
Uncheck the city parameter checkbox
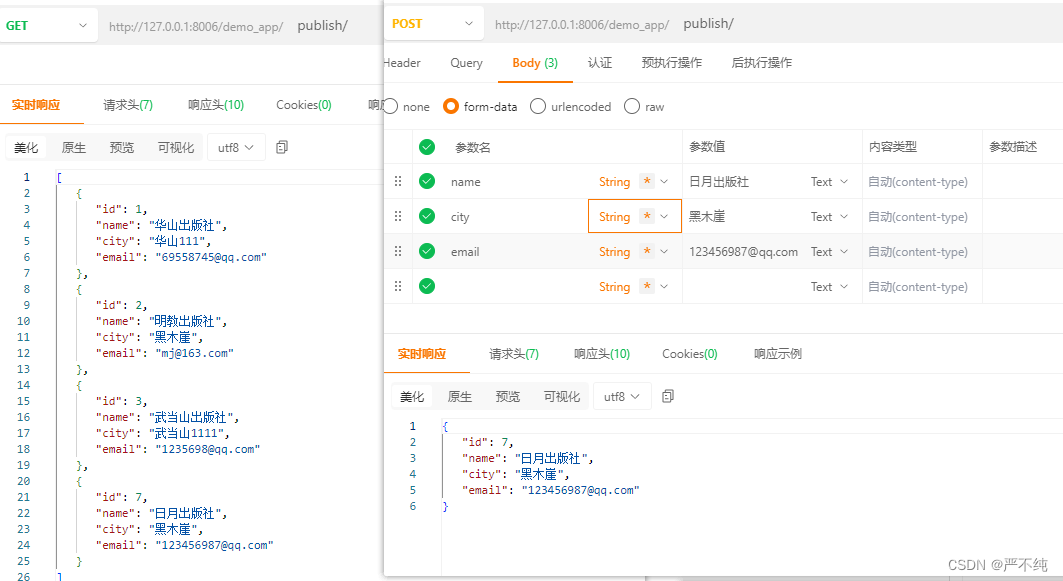coord(427,216)
